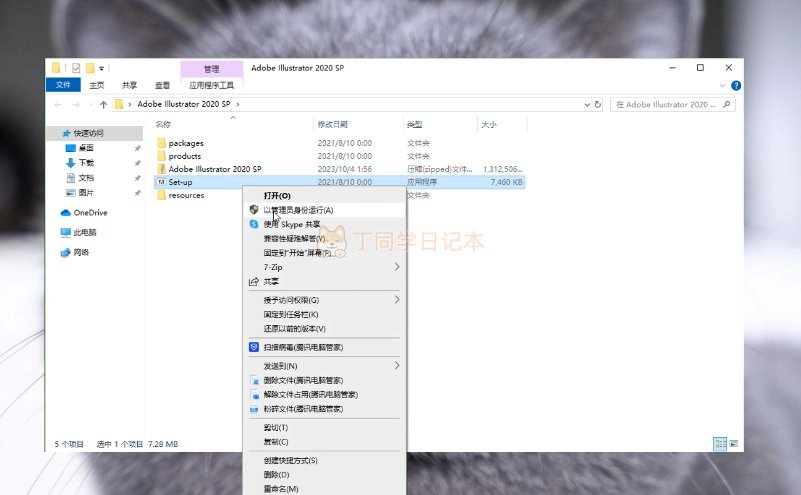Viewport: 801px width, 495px height.
Task: Open 桌面 in navigation pane
Action: coord(86,148)
